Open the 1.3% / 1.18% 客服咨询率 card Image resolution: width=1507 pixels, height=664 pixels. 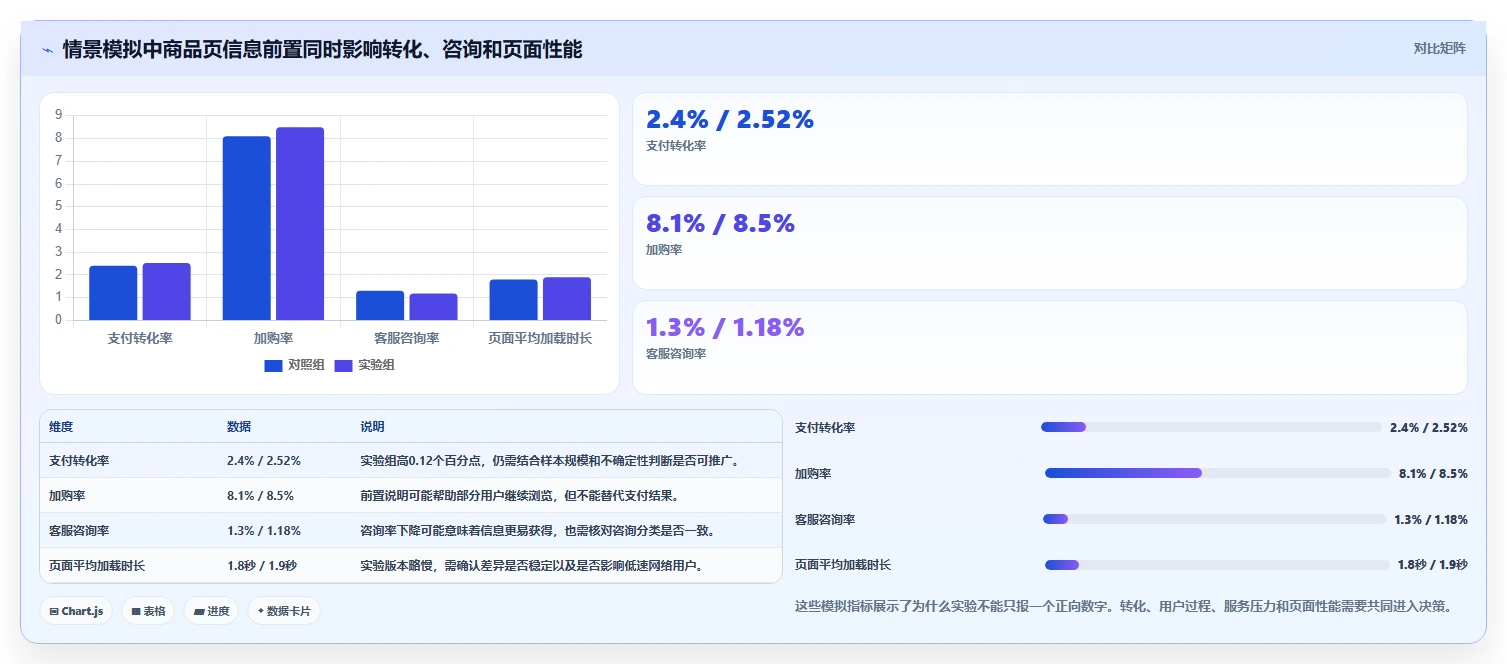pyautogui.click(x=1050, y=347)
